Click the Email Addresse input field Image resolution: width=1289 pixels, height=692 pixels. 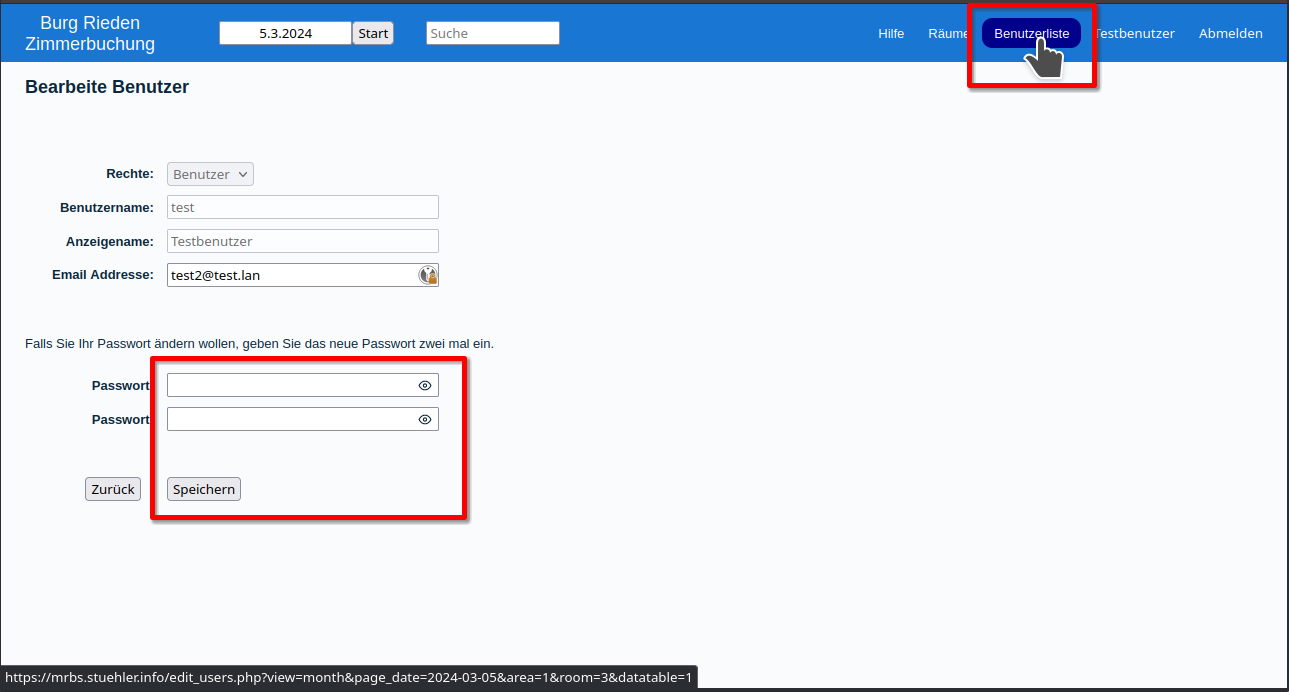tap(290, 275)
